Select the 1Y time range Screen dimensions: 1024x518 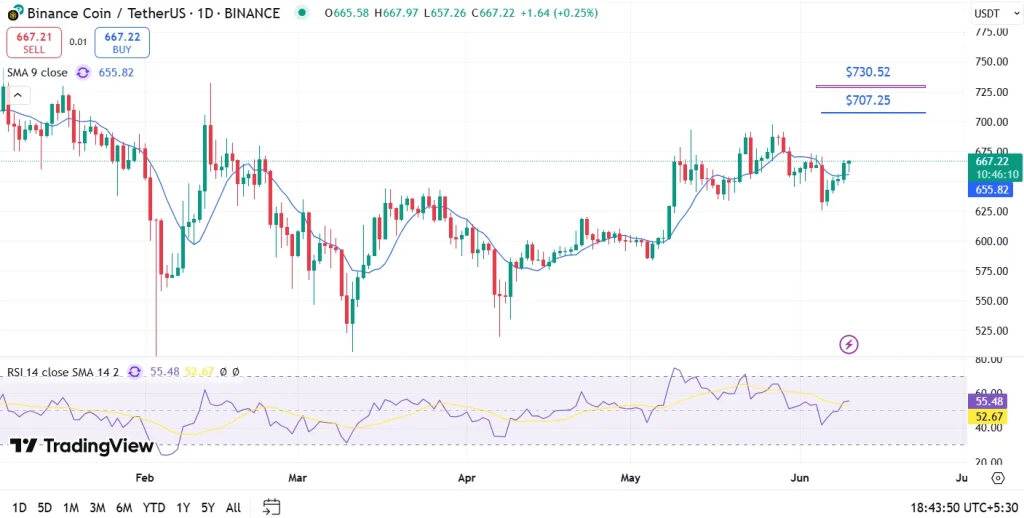pos(184,508)
